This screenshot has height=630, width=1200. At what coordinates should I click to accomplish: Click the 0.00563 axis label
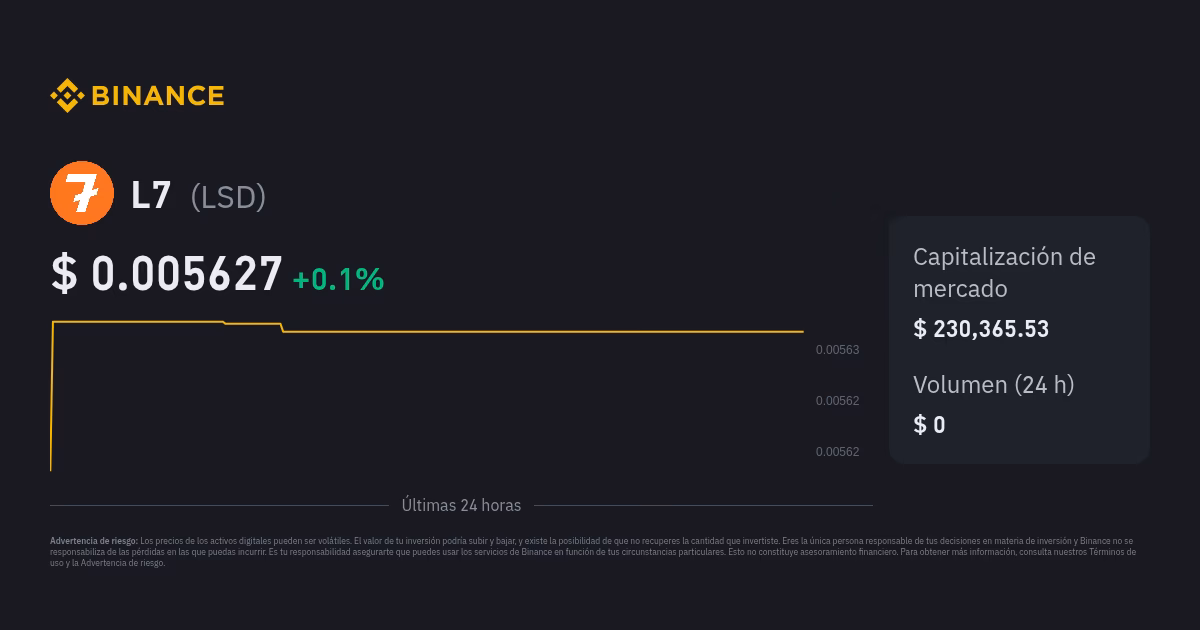[x=837, y=350]
